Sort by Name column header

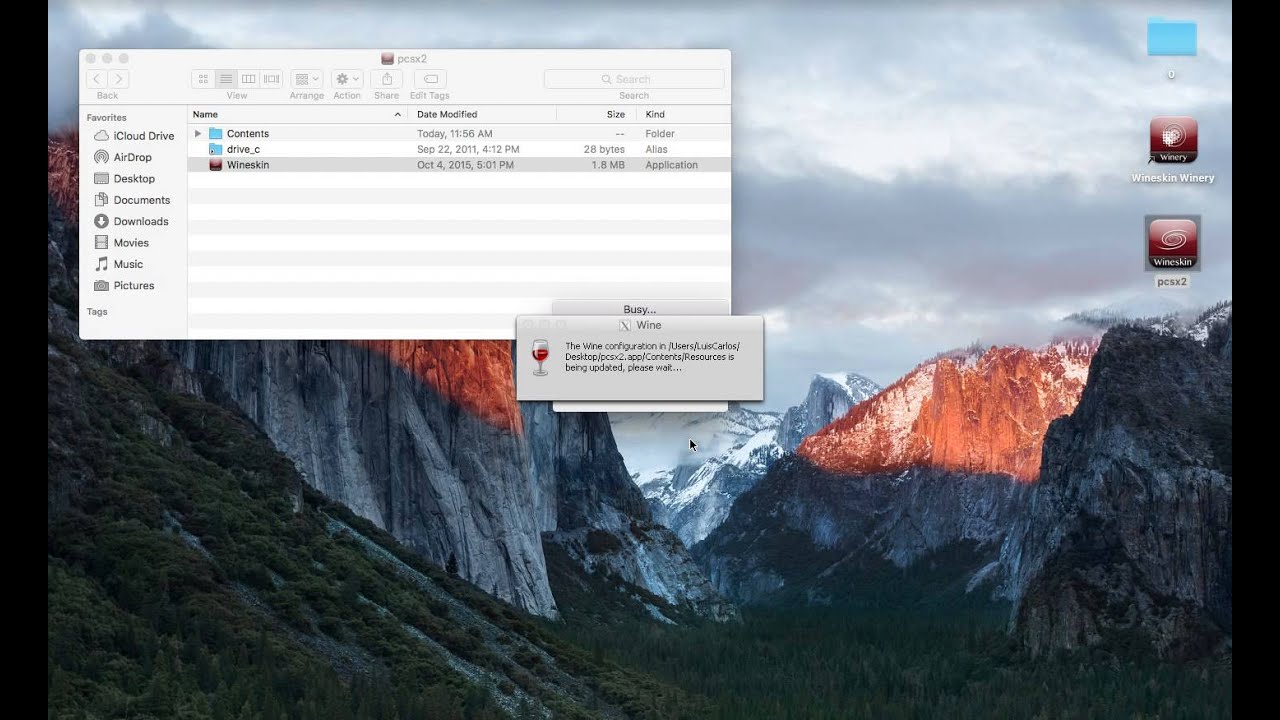[205, 114]
